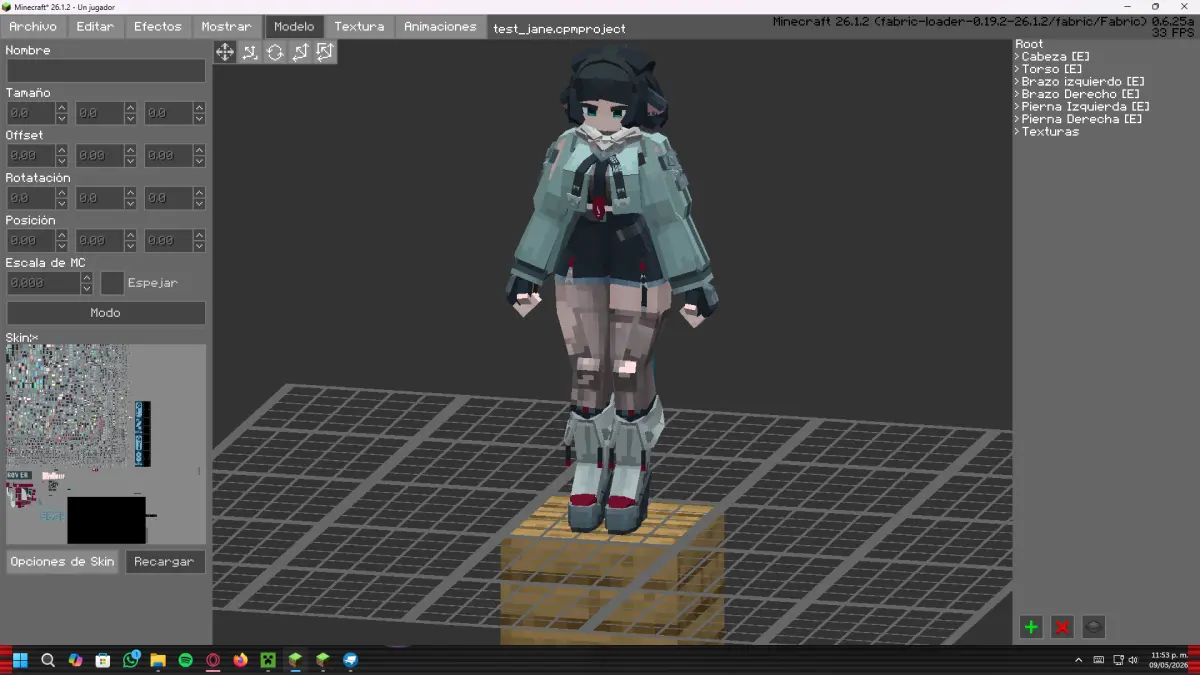The height and width of the screenshot is (675, 1200).
Task: Open WhatsApp from the taskbar
Action: pos(131,660)
